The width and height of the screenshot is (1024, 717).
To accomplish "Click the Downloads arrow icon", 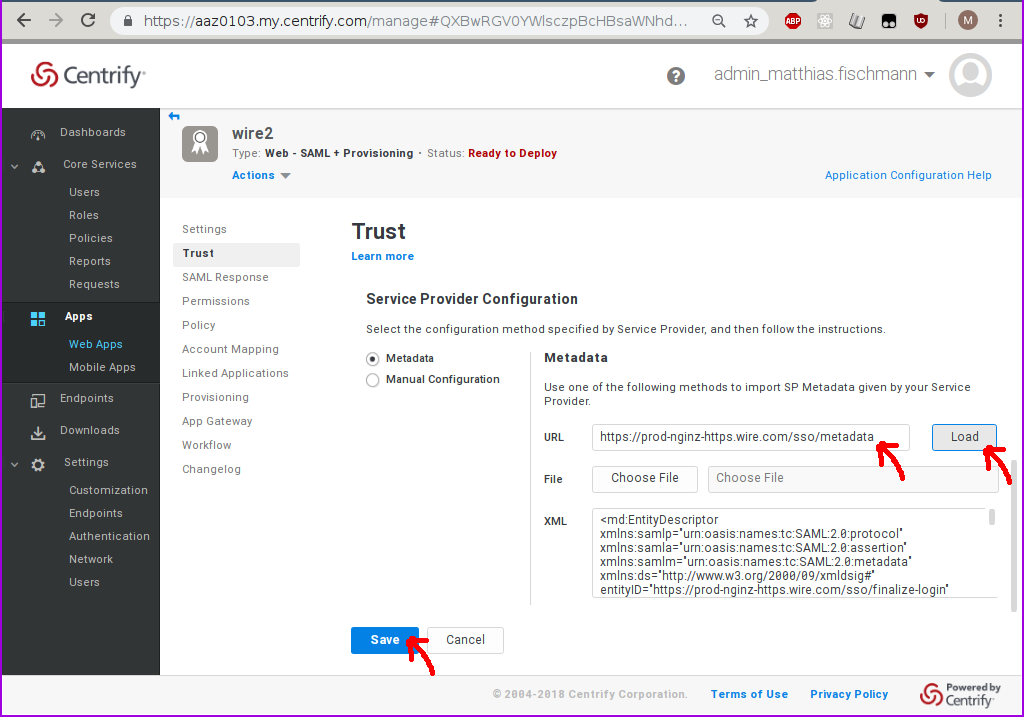I will [38, 432].
